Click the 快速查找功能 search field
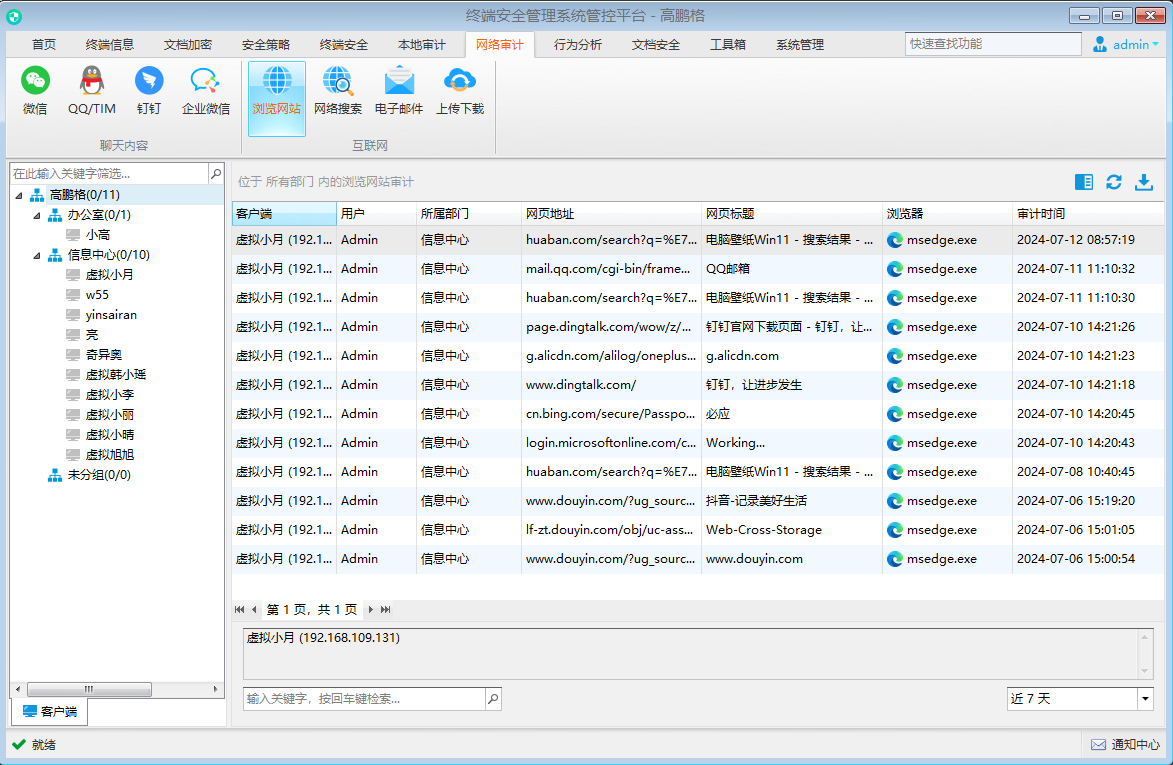 click(x=993, y=44)
